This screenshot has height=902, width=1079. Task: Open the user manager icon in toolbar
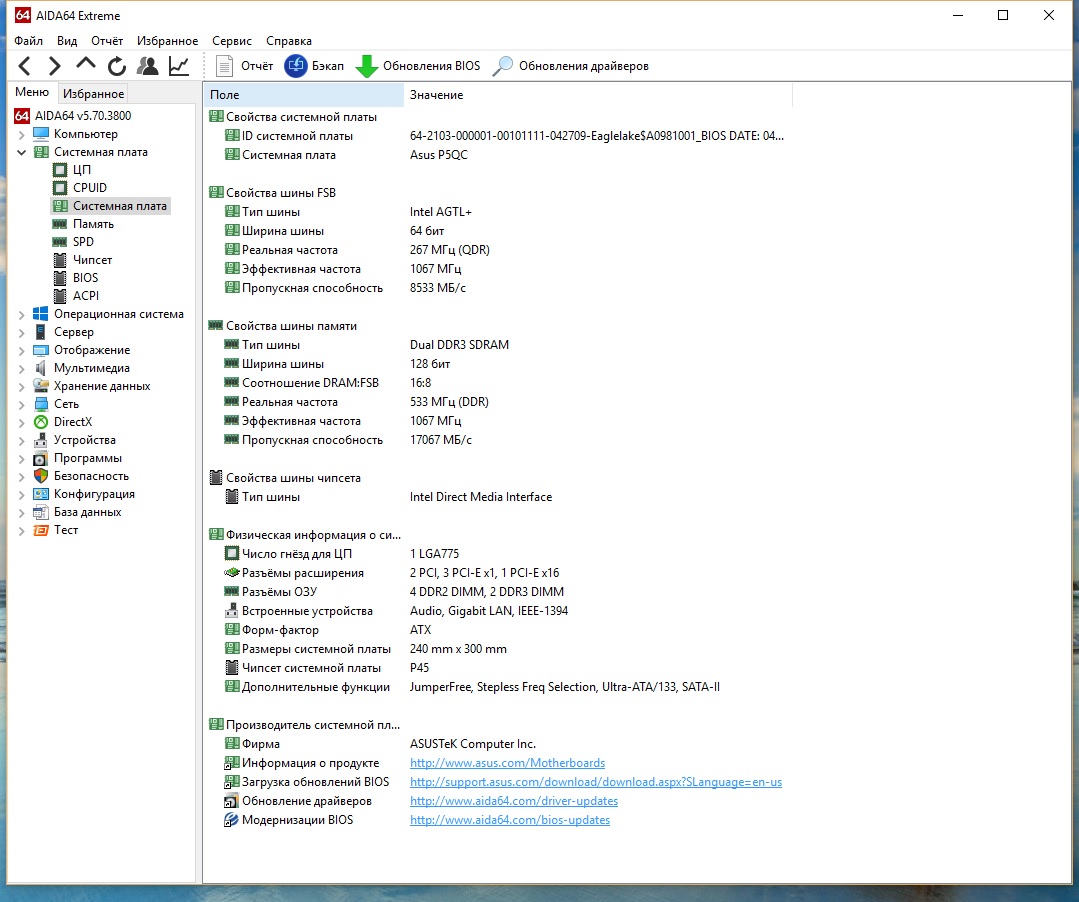click(x=148, y=66)
